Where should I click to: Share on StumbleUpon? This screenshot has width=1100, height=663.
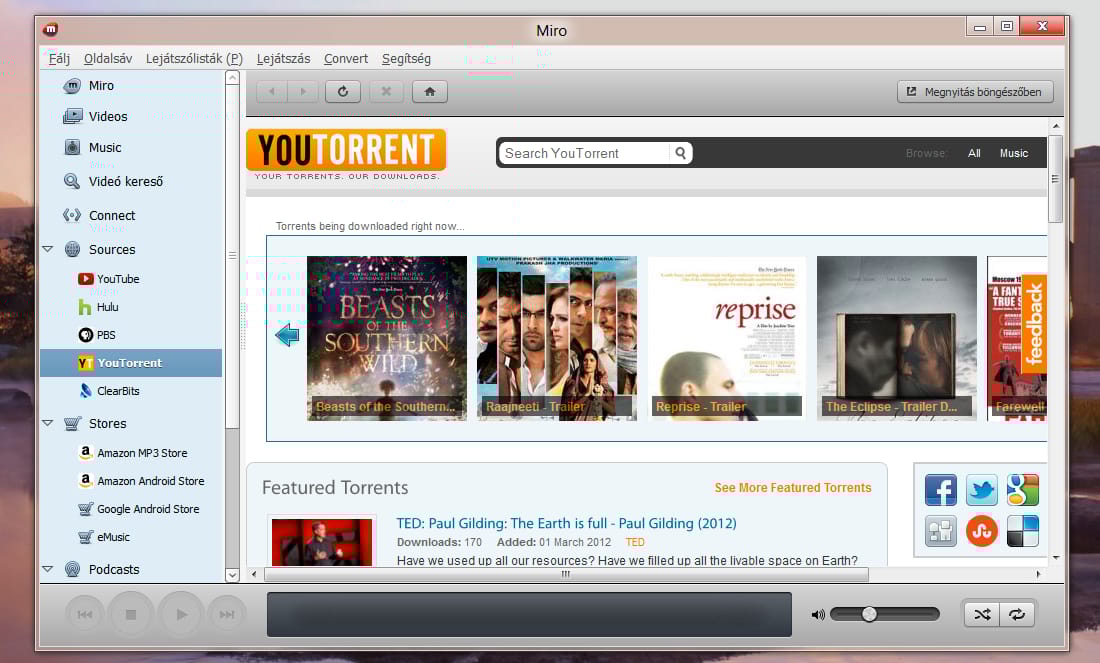click(x=981, y=531)
